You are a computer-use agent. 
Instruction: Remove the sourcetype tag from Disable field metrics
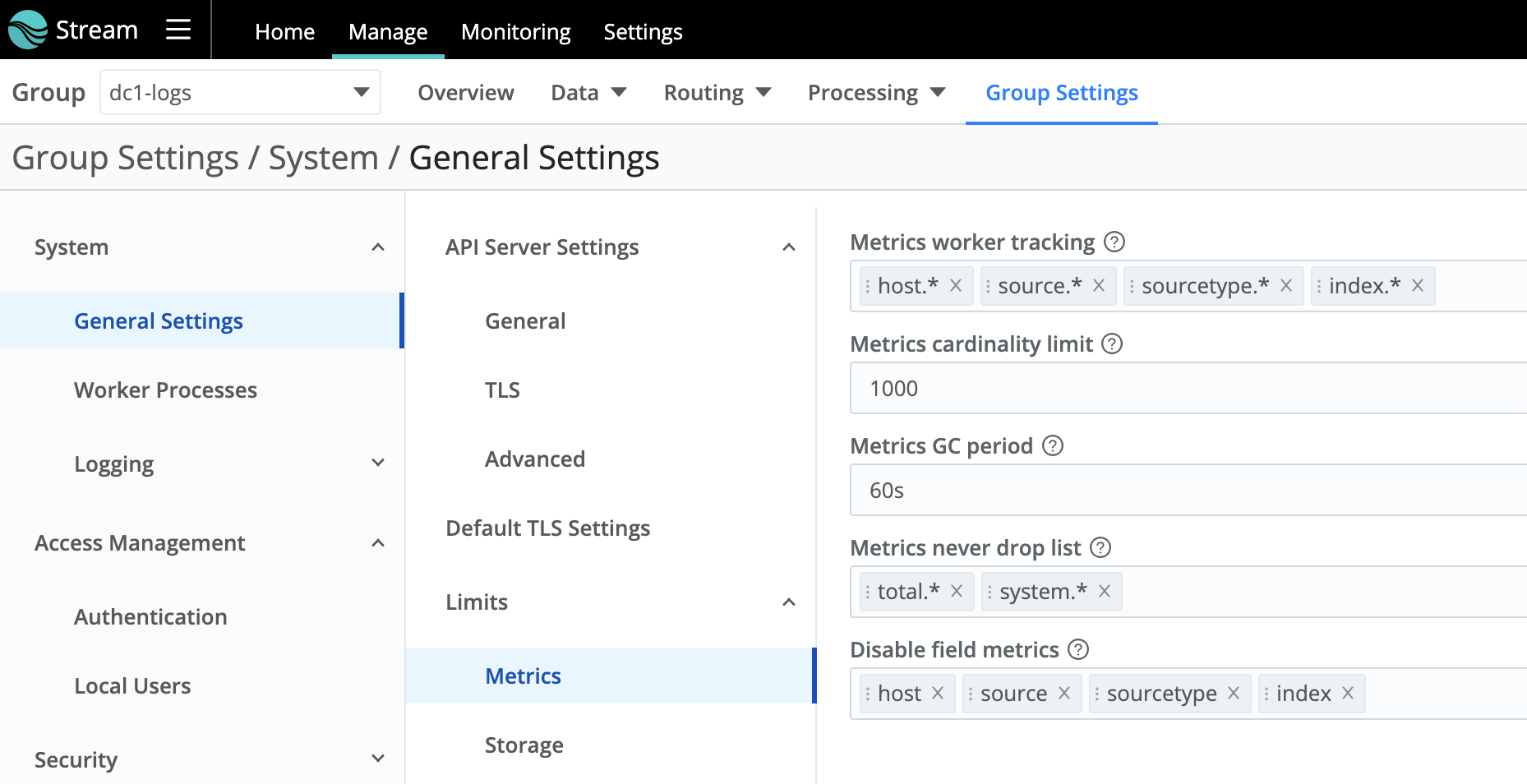pos(1233,693)
